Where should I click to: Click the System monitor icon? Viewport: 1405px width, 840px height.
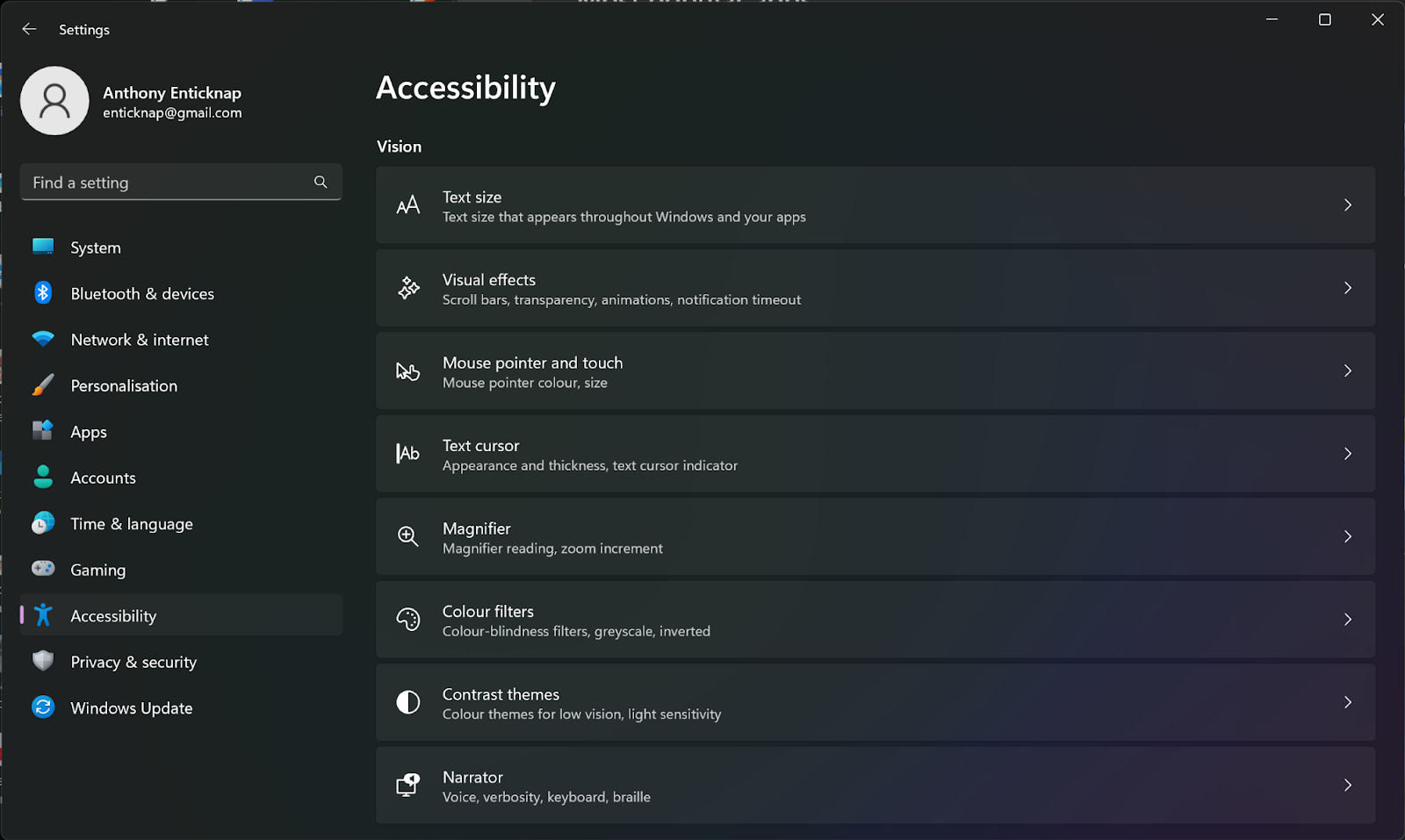click(43, 247)
